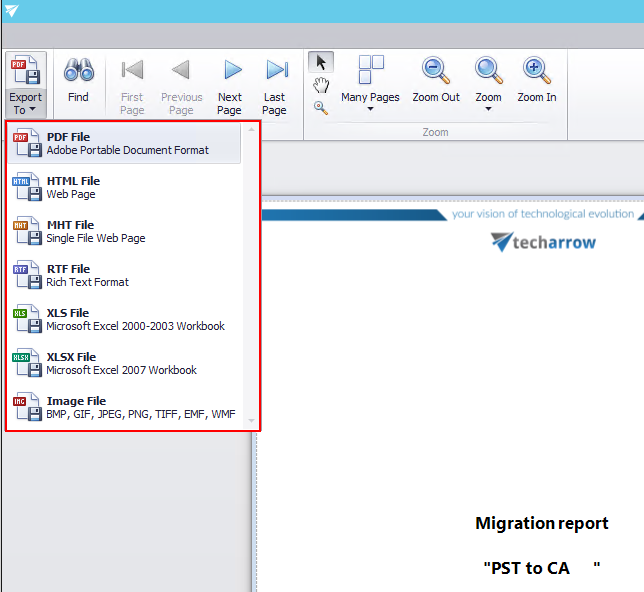Select MHT File single web page
Viewport: 644px width, 592px height.
pos(125,231)
